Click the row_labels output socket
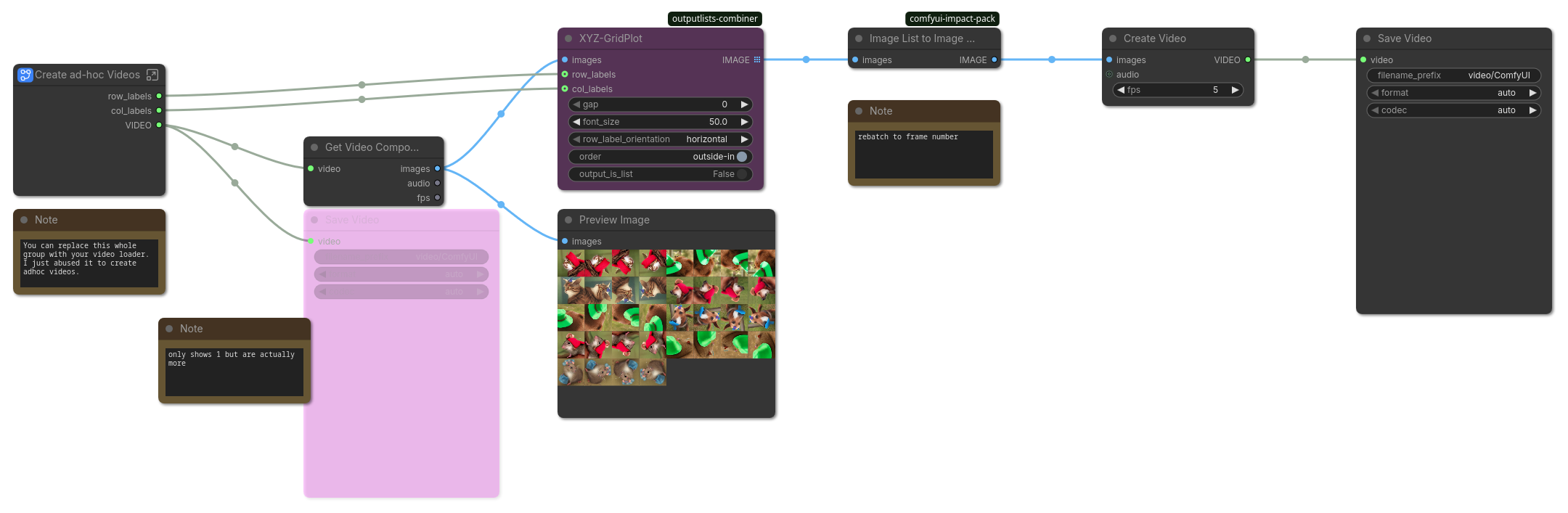 coord(159,96)
